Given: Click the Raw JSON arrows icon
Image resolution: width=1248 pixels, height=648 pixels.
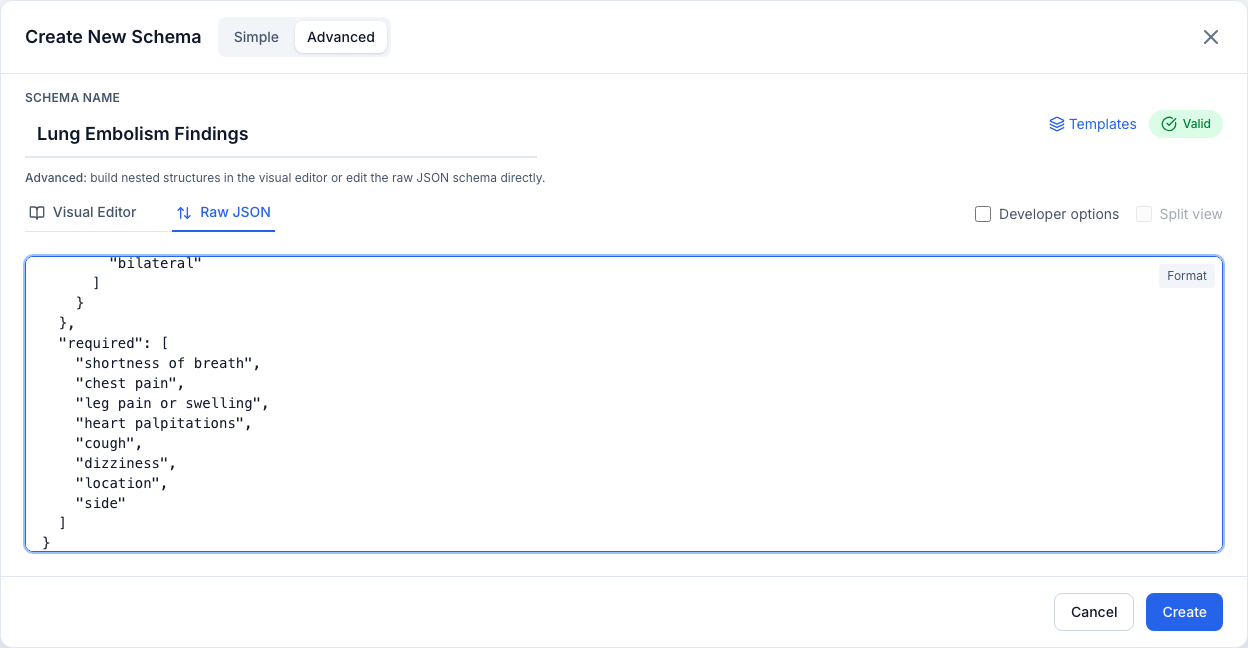Looking at the screenshot, I should pos(184,213).
